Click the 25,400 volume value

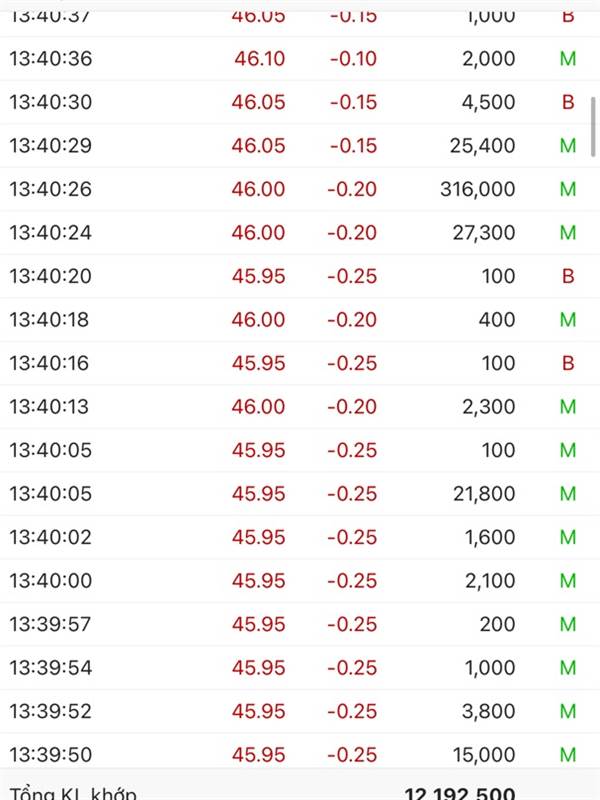[482, 145]
